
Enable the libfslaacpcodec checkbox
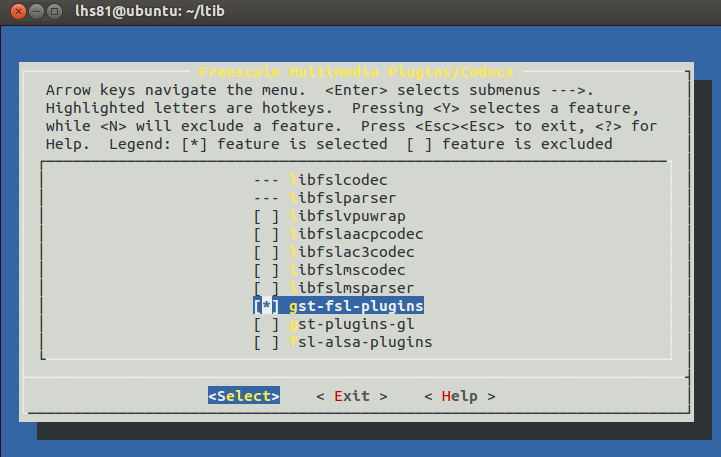pyautogui.click(x=266, y=234)
